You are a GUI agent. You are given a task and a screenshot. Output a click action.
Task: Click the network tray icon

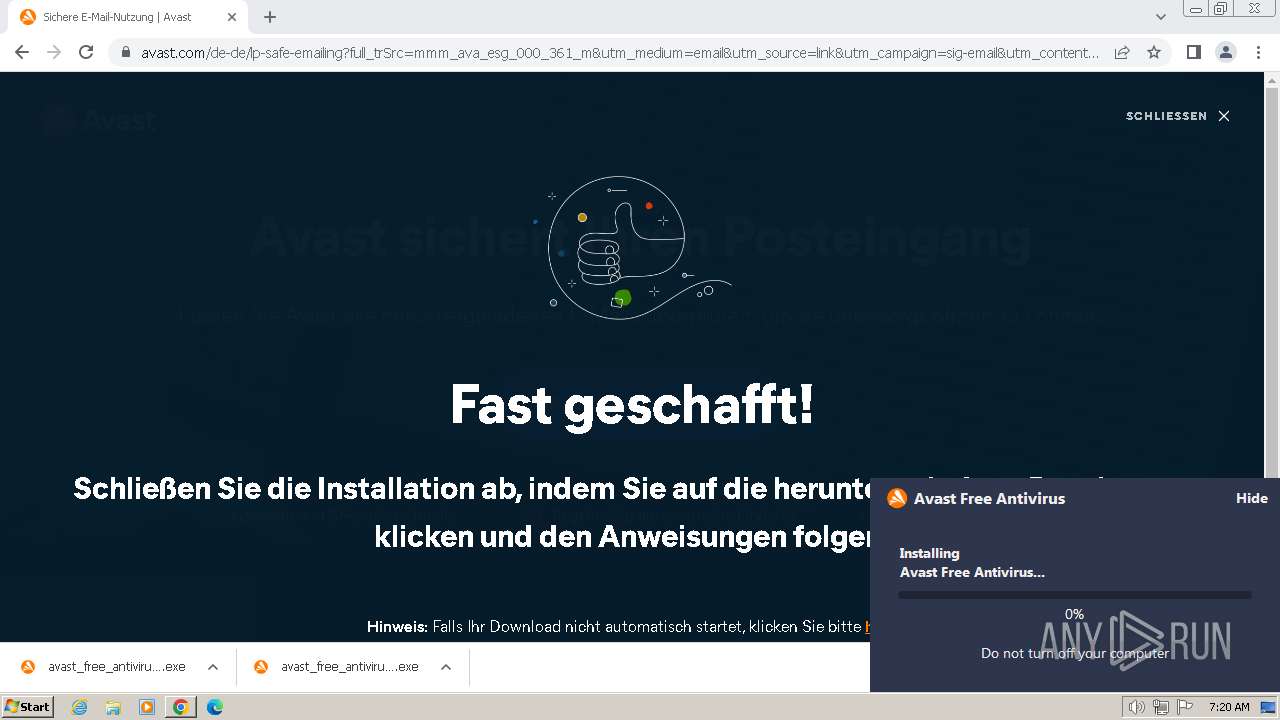(x=1160, y=707)
